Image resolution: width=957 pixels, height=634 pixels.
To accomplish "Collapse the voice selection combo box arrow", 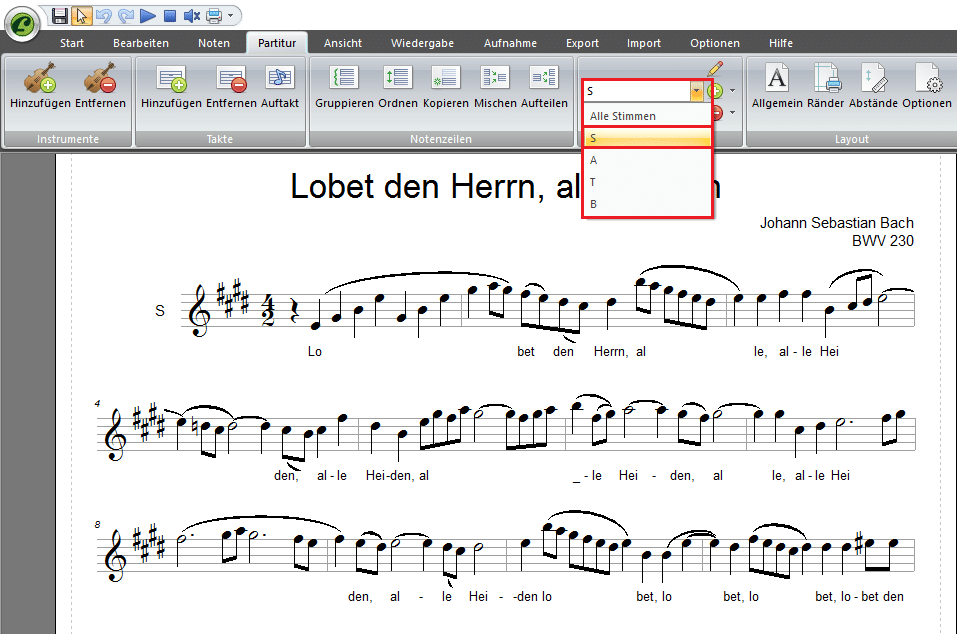I will tap(696, 91).
